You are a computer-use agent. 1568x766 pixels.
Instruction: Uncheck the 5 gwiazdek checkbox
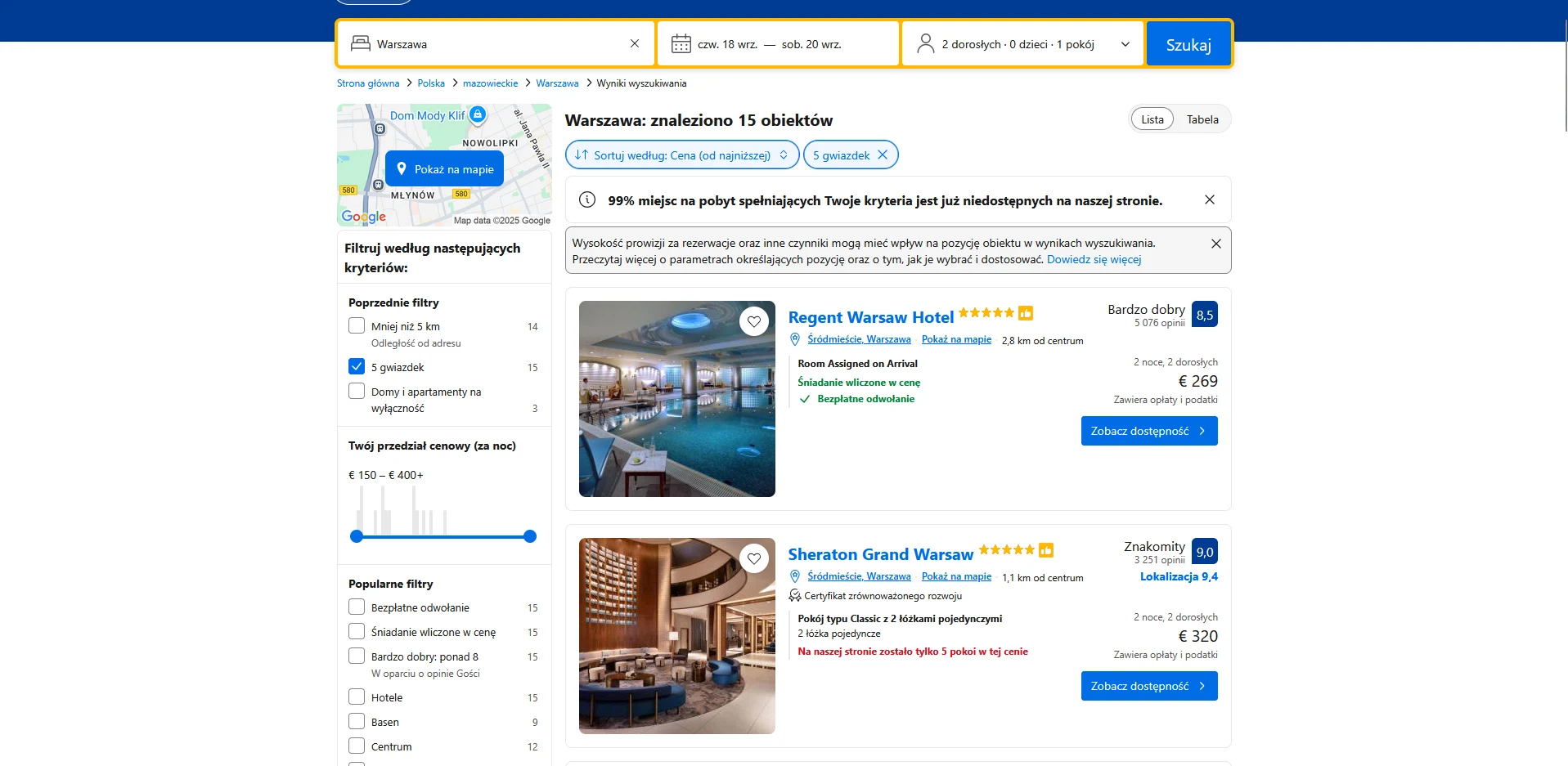point(357,366)
